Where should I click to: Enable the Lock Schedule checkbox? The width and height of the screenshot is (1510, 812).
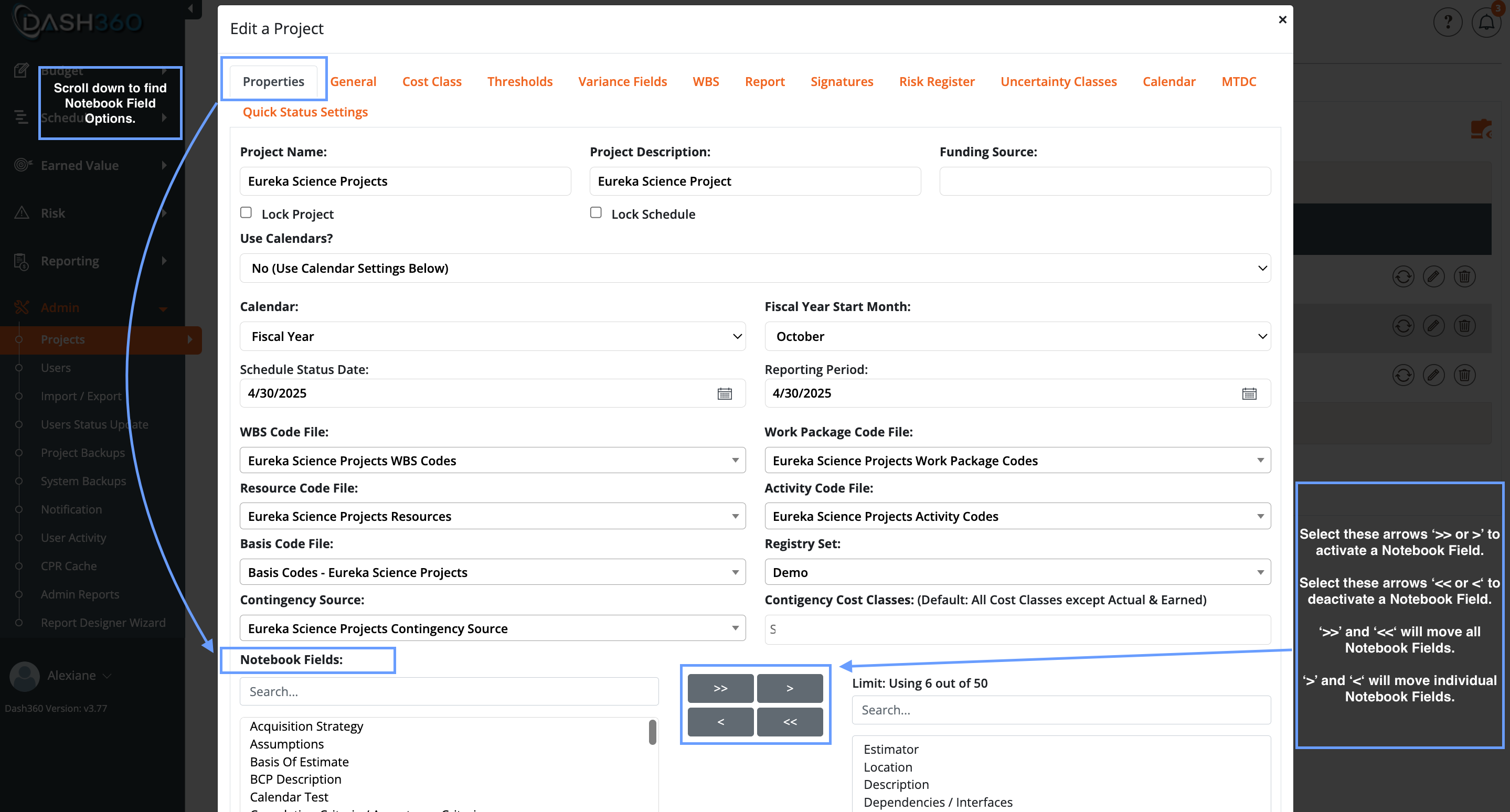pos(596,212)
